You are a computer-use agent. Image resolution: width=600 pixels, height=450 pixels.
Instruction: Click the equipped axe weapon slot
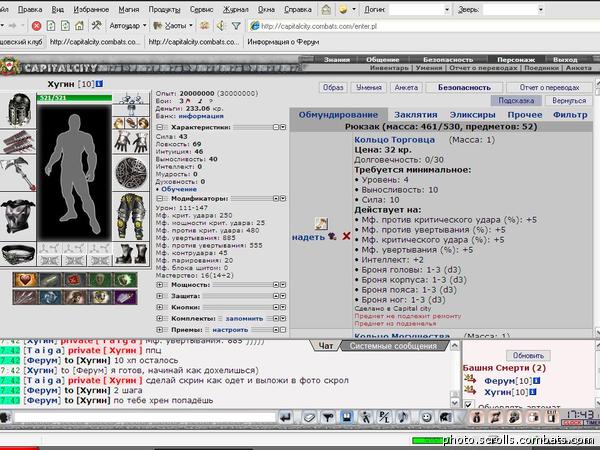pos(18,174)
